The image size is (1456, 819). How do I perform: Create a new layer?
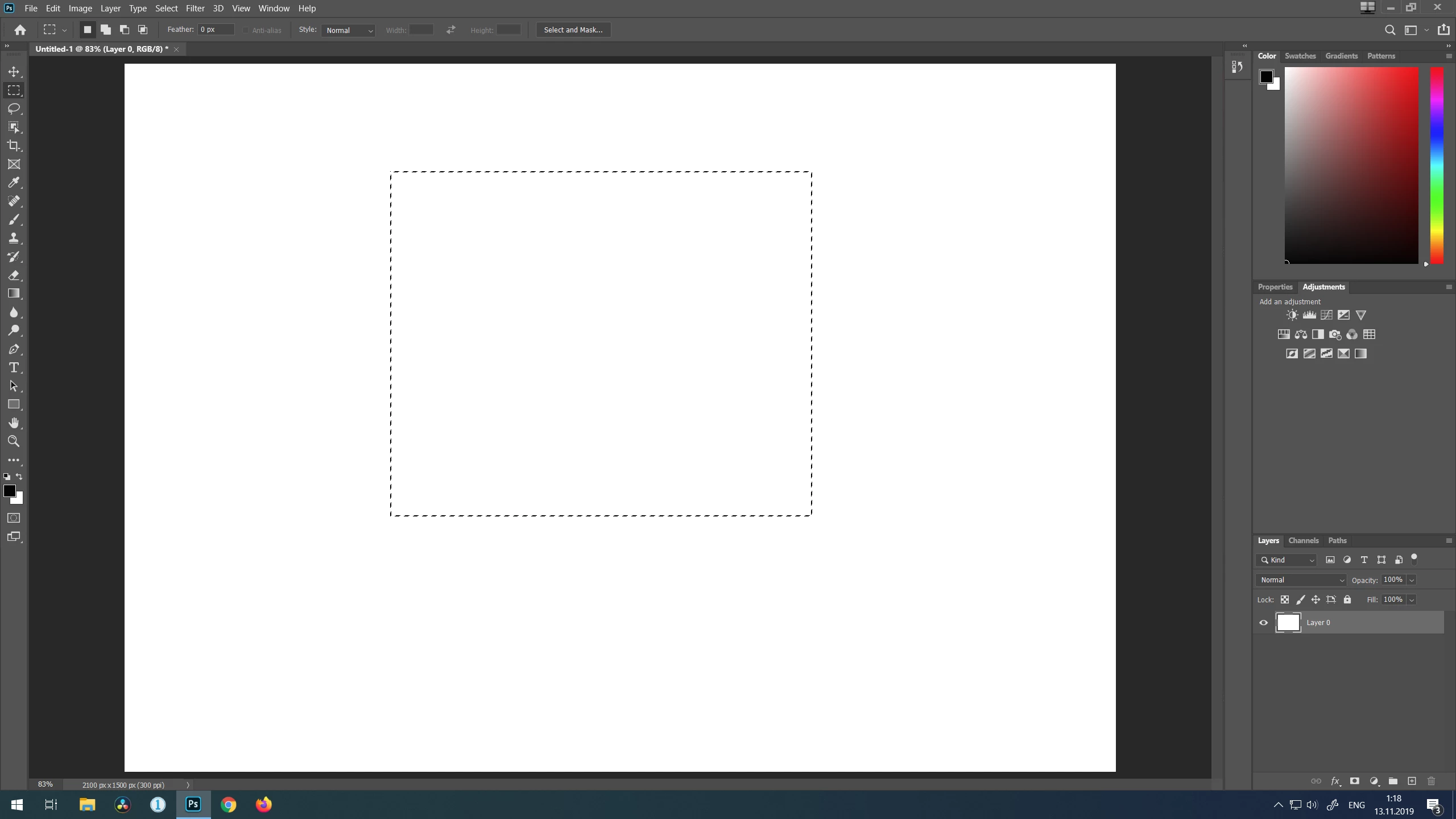click(x=1412, y=781)
